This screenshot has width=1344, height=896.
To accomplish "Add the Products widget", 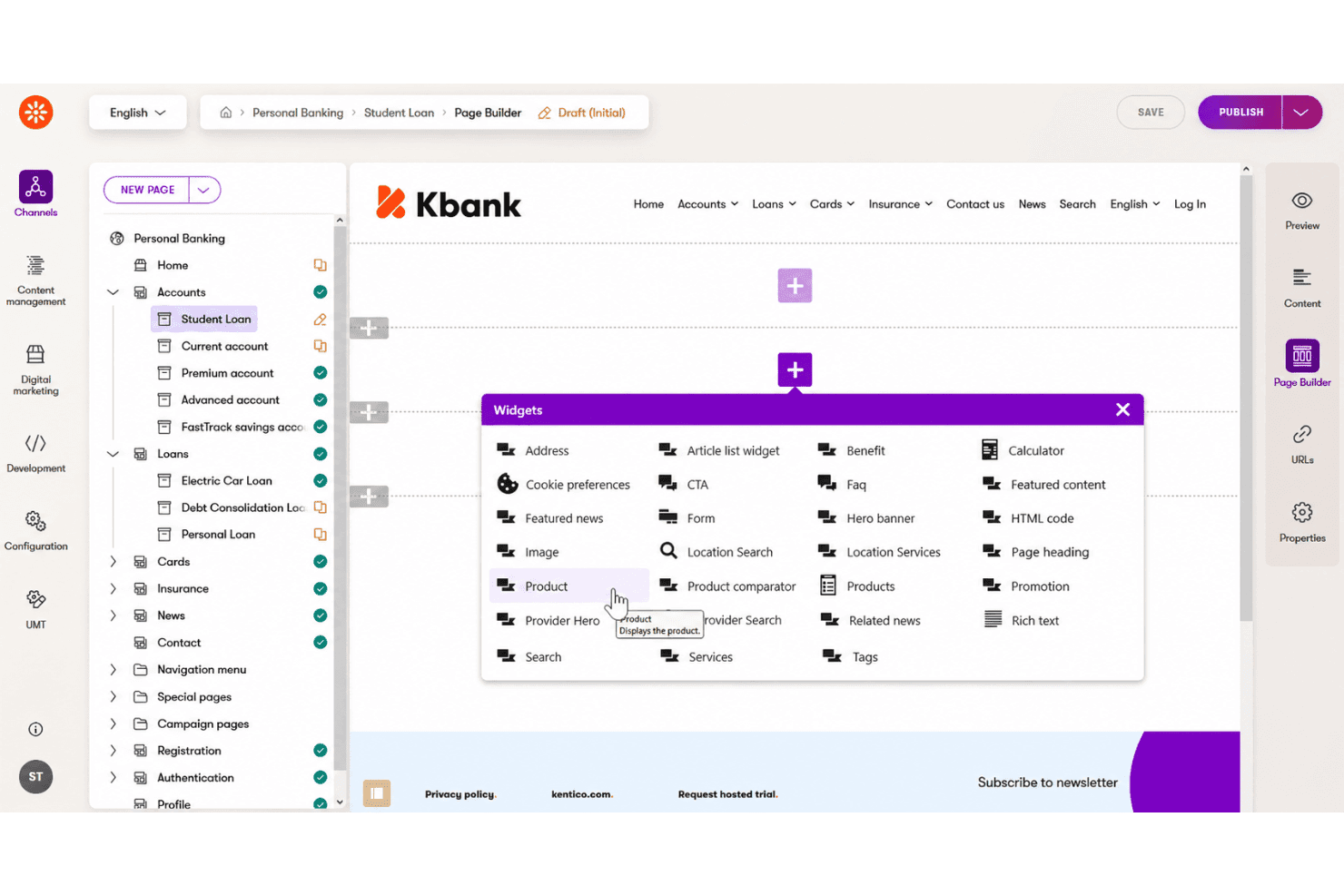I will [x=857, y=586].
